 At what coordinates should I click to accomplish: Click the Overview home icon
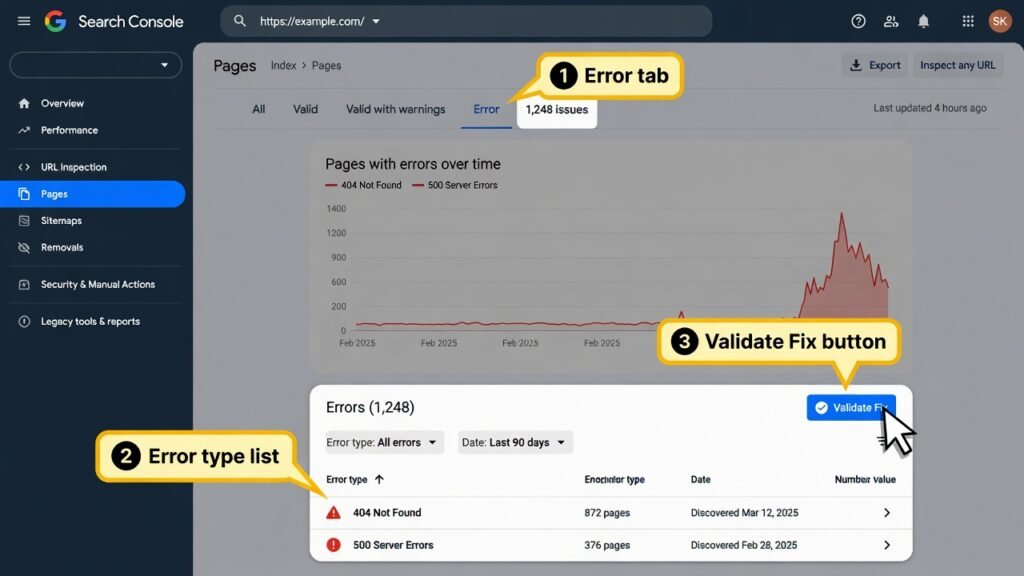pos(24,103)
